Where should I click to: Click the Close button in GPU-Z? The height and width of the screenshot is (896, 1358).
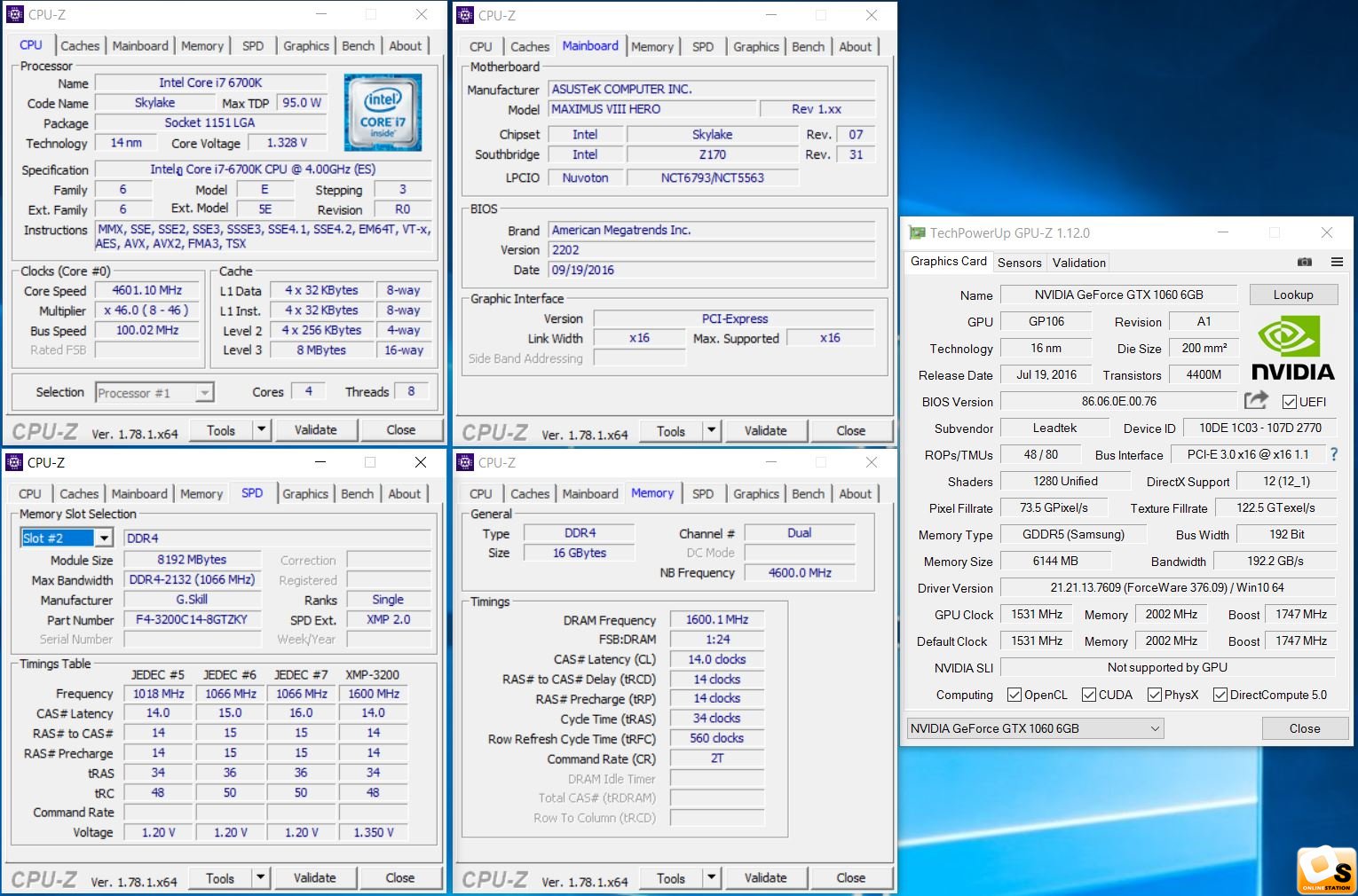click(x=1305, y=728)
